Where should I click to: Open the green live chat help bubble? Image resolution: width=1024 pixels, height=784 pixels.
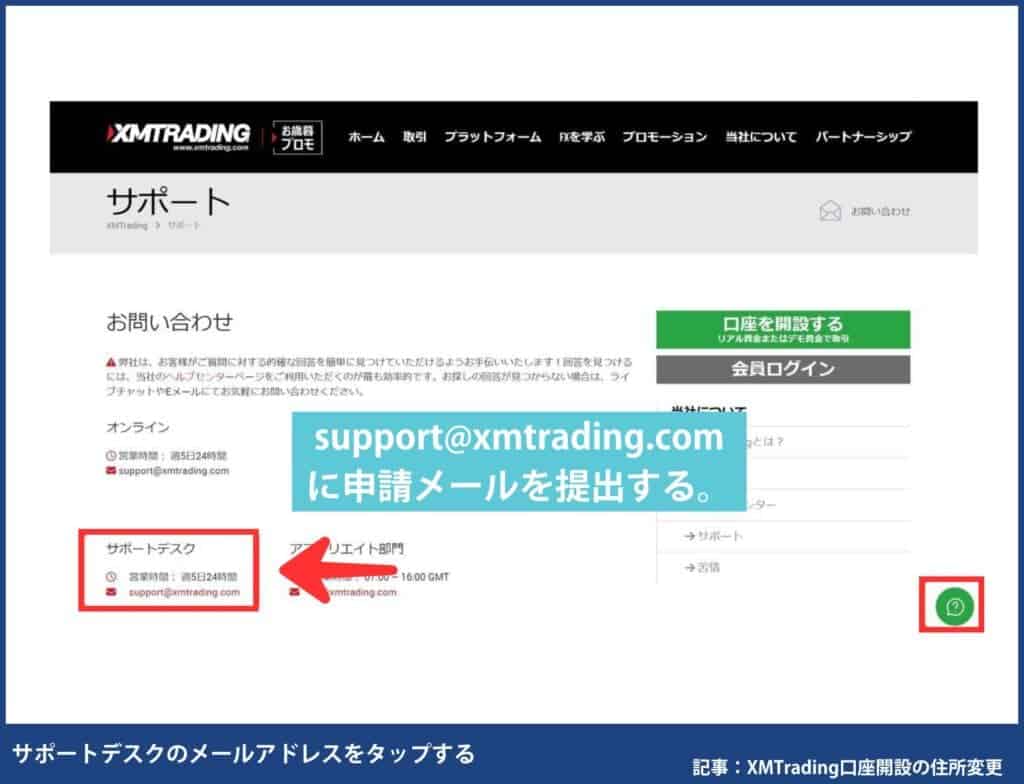coord(954,607)
